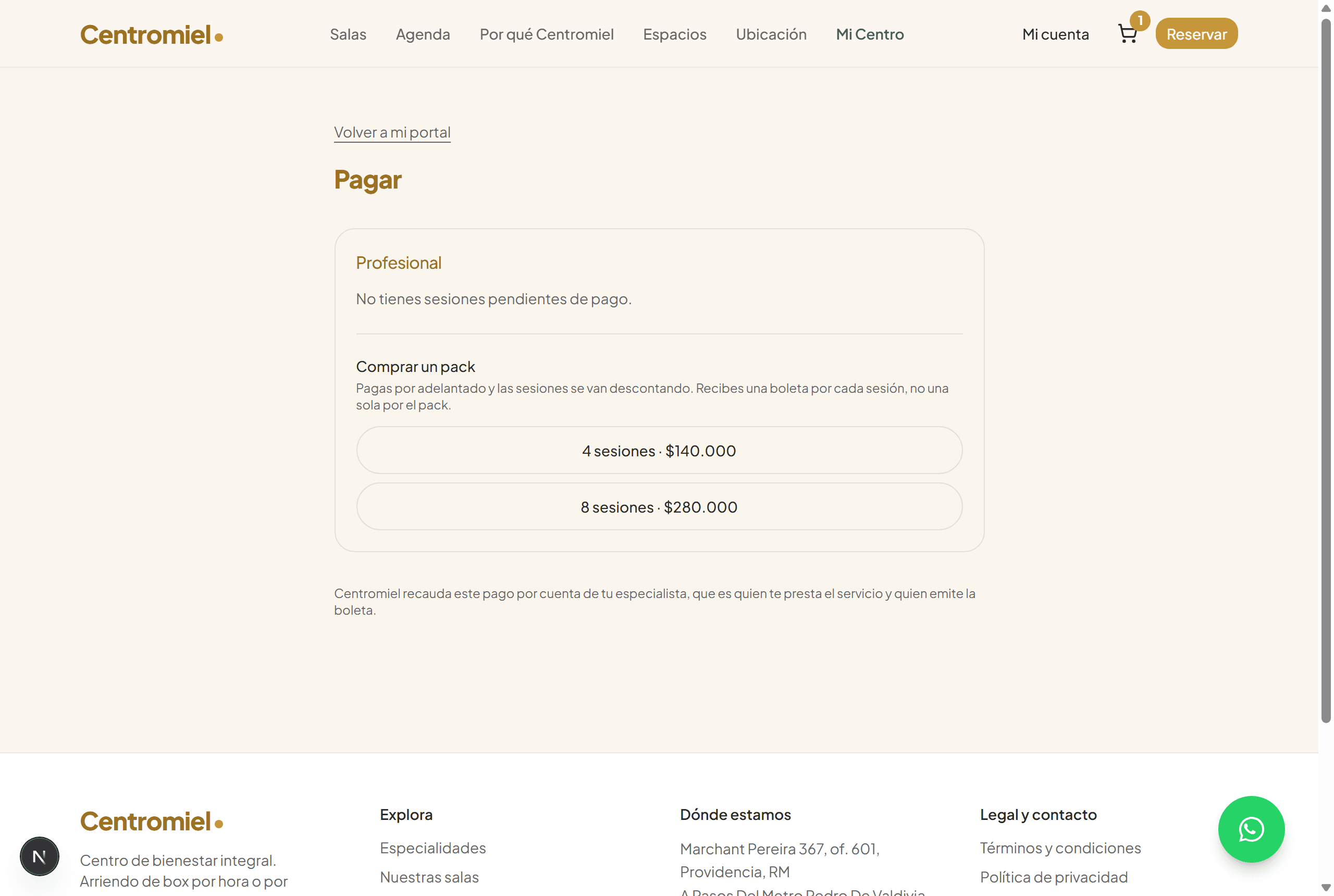Click the scrollbar up arrow
This screenshot has width=1334, height=896.
tap(1326, 8)
